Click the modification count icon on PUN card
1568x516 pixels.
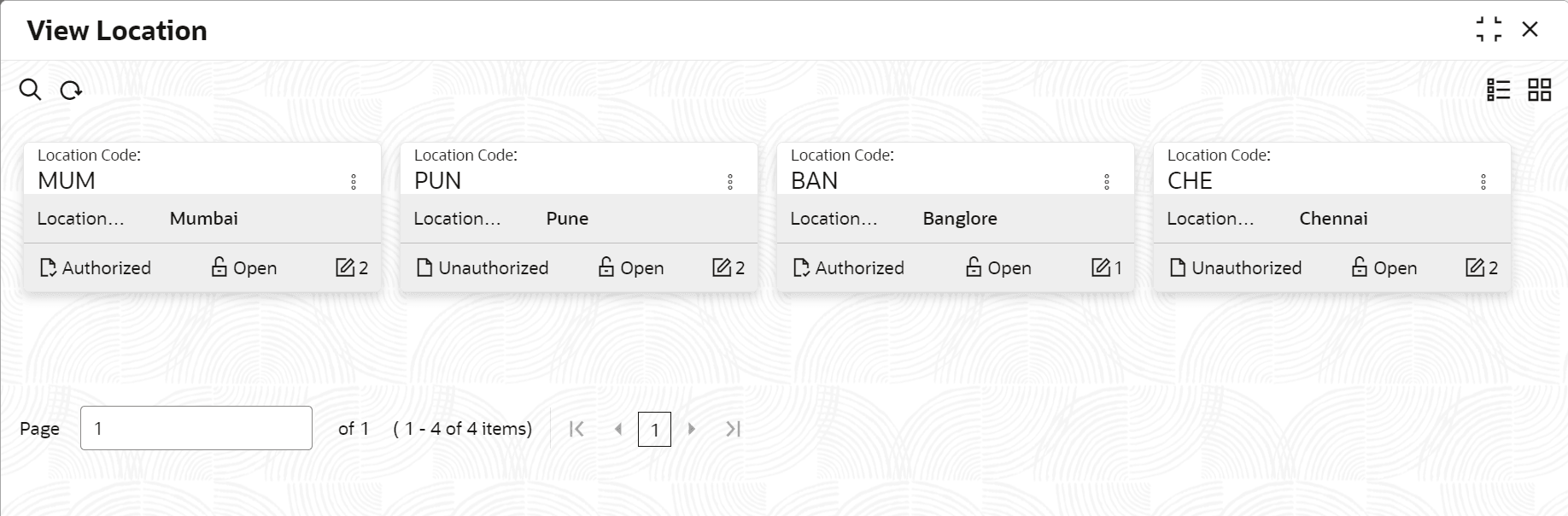point(722,268)
